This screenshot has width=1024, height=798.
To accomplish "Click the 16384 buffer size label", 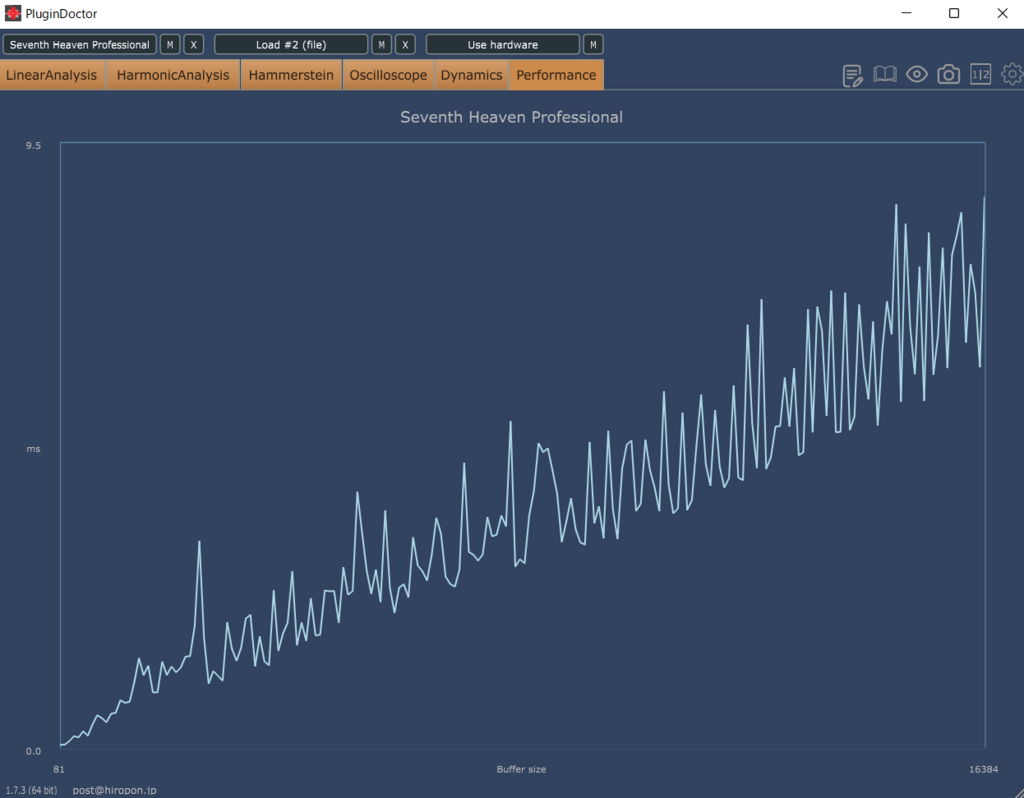I will click(984, 769).
